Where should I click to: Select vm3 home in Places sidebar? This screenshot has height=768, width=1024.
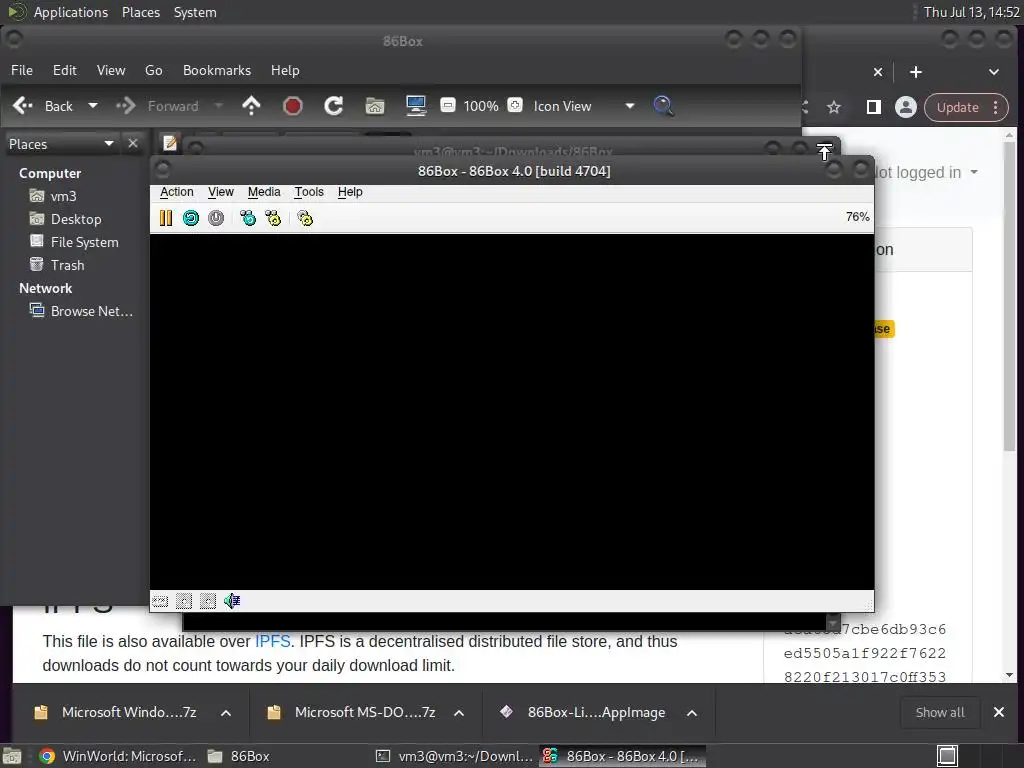[63, 196]
